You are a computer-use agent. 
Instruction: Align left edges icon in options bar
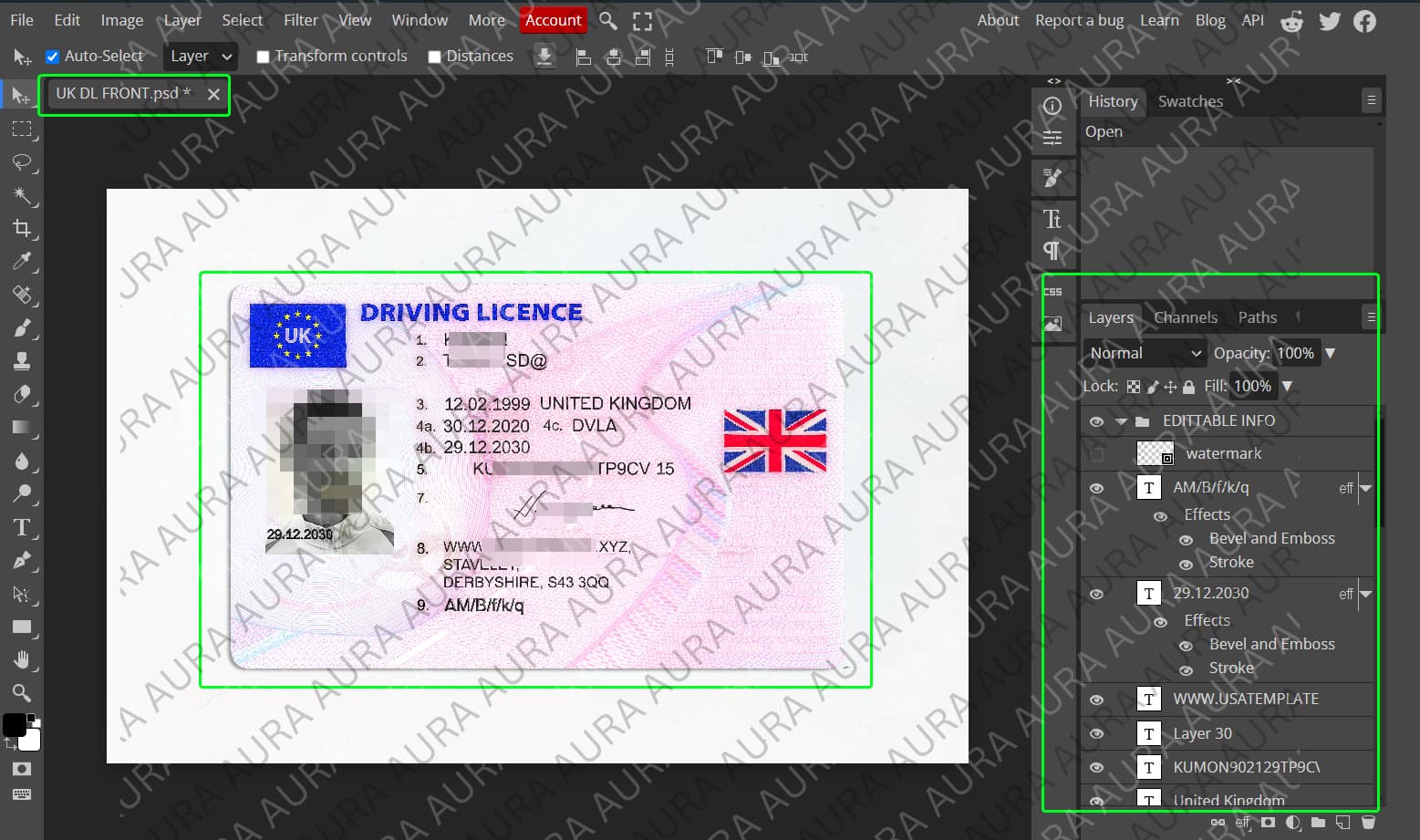coord(584,57)
